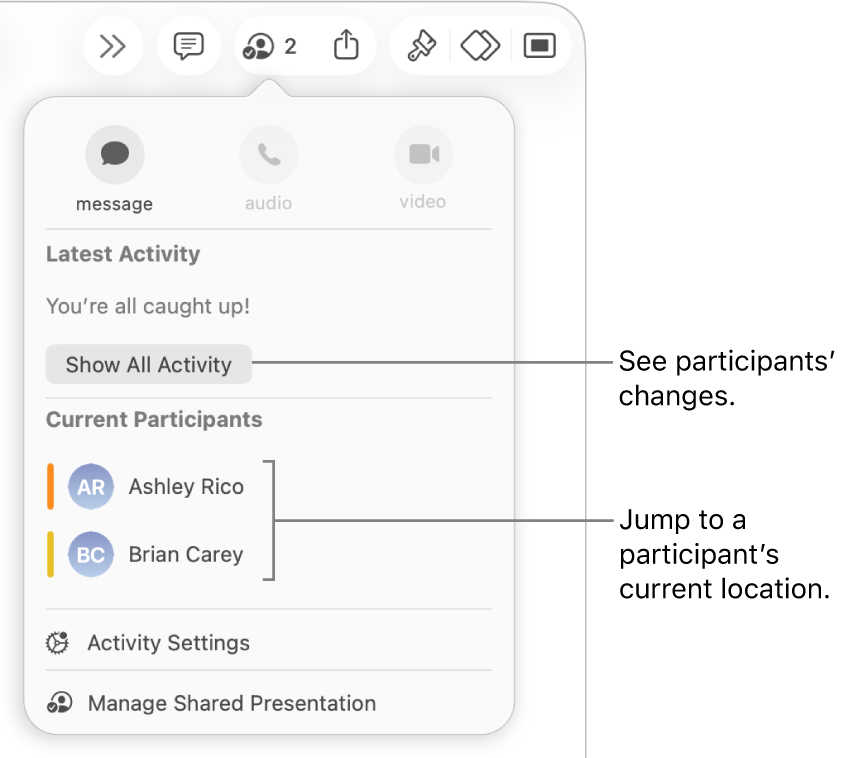Image resolution: width=846 pixels, height=758 pixels.
Task: Expand hidden toolbar items with the double chevron
Action: point(113,45)
